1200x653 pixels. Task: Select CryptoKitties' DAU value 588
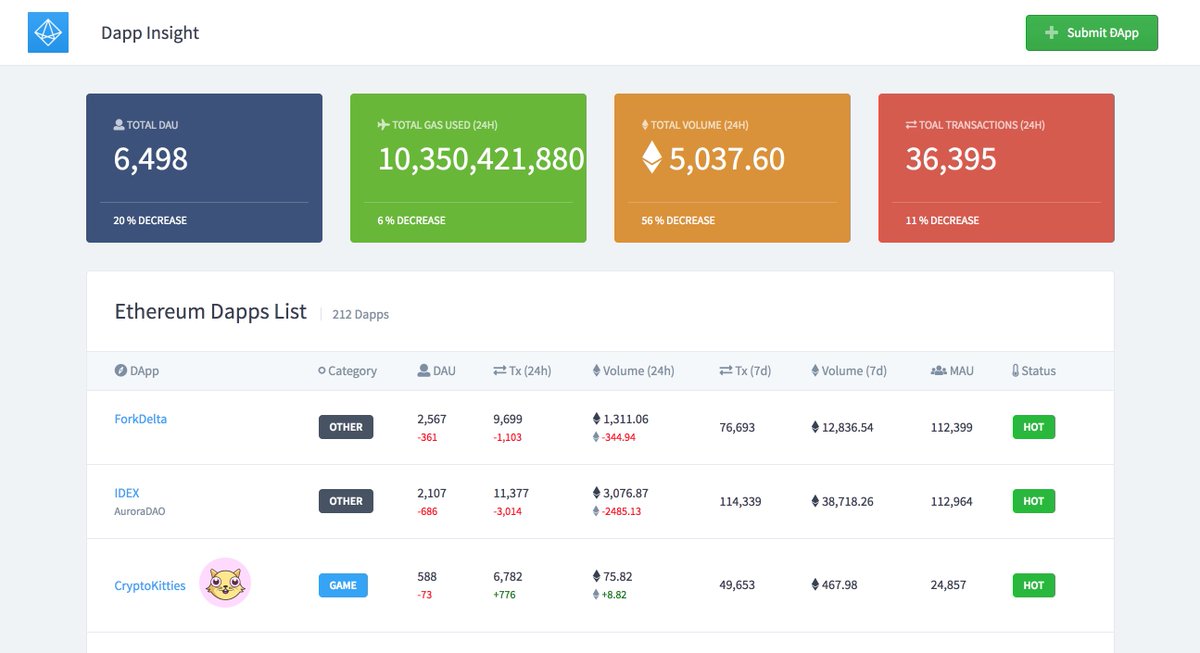tap(427, 577)
